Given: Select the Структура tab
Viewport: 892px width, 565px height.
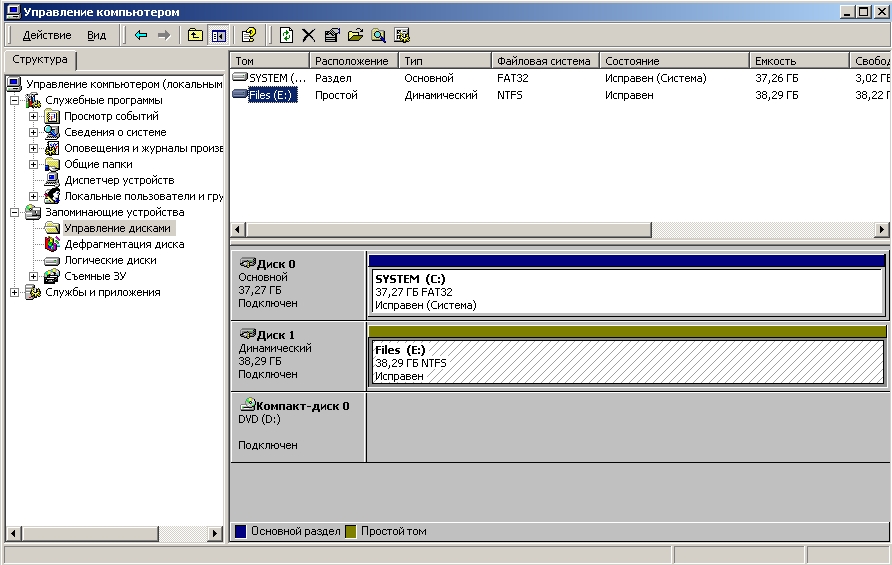Looking at the screenshot, I should pos(40,60).
